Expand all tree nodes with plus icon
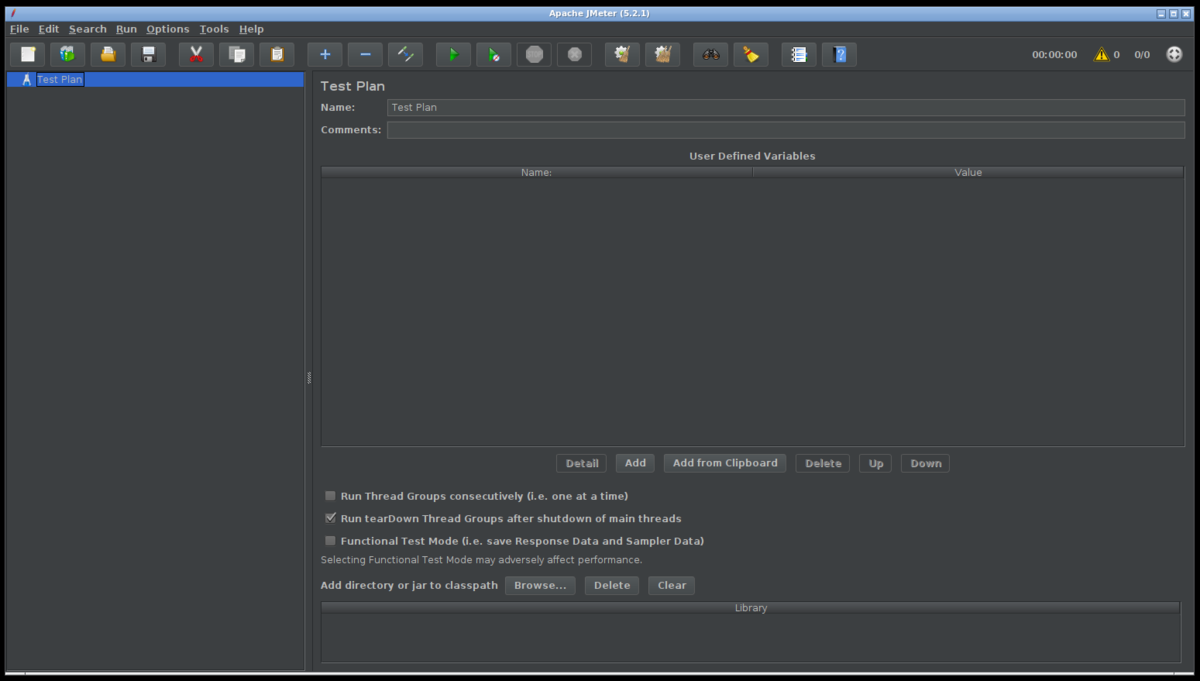 click(x=325, y=54)
